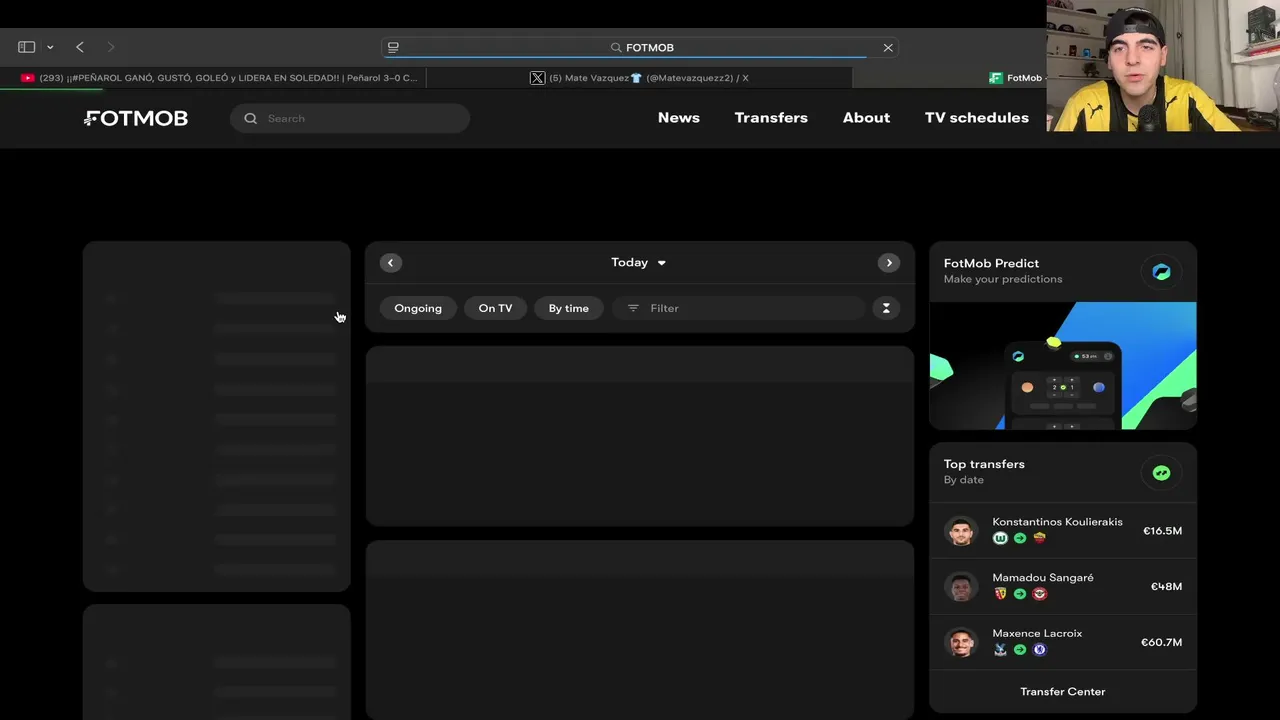Open Maxence Lacroix player photo
The image size is (1280, 720).
point(961,643)
